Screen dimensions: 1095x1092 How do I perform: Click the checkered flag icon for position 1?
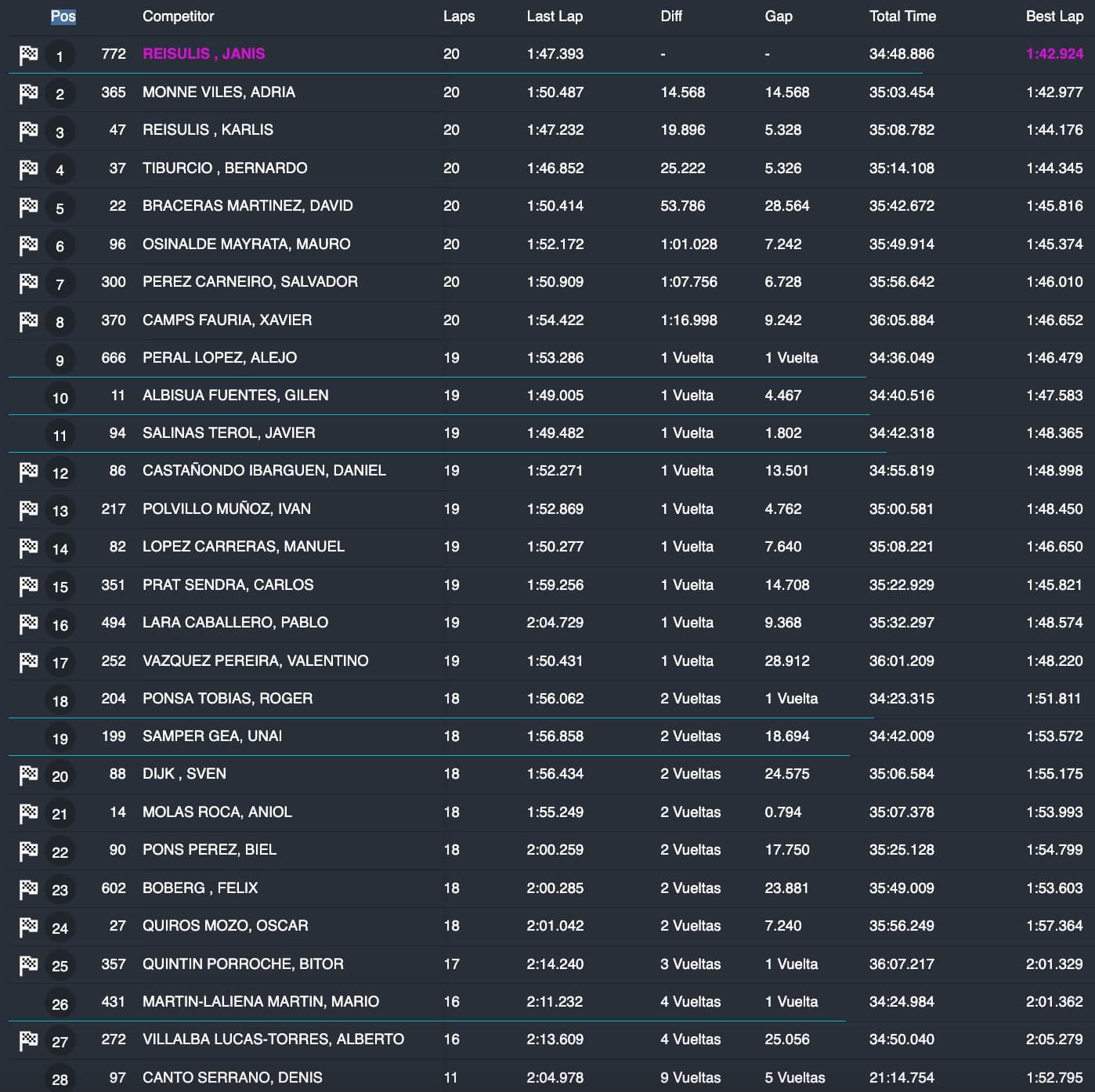[x=28, y=55]
